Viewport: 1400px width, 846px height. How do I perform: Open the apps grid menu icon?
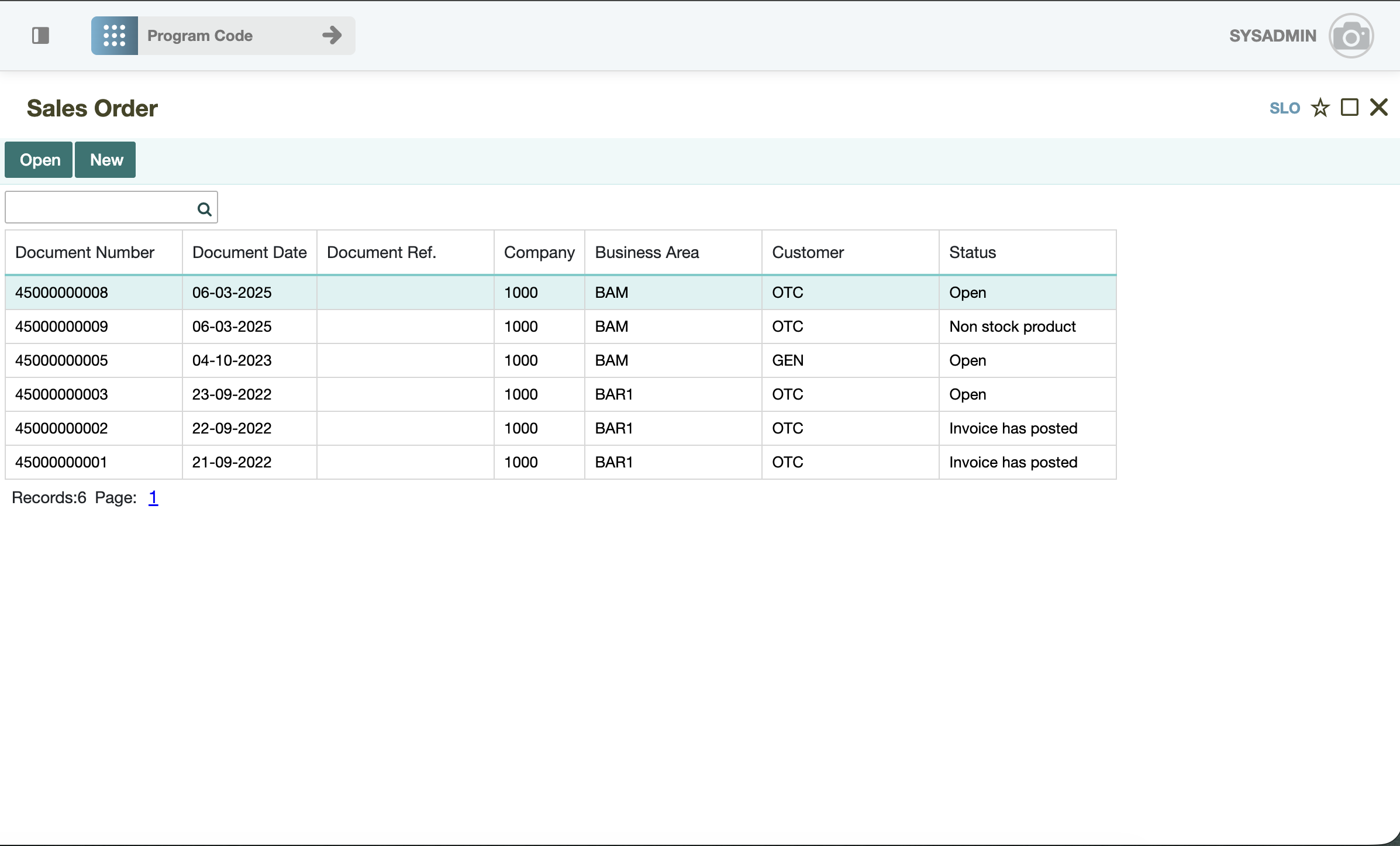[115, 36]
